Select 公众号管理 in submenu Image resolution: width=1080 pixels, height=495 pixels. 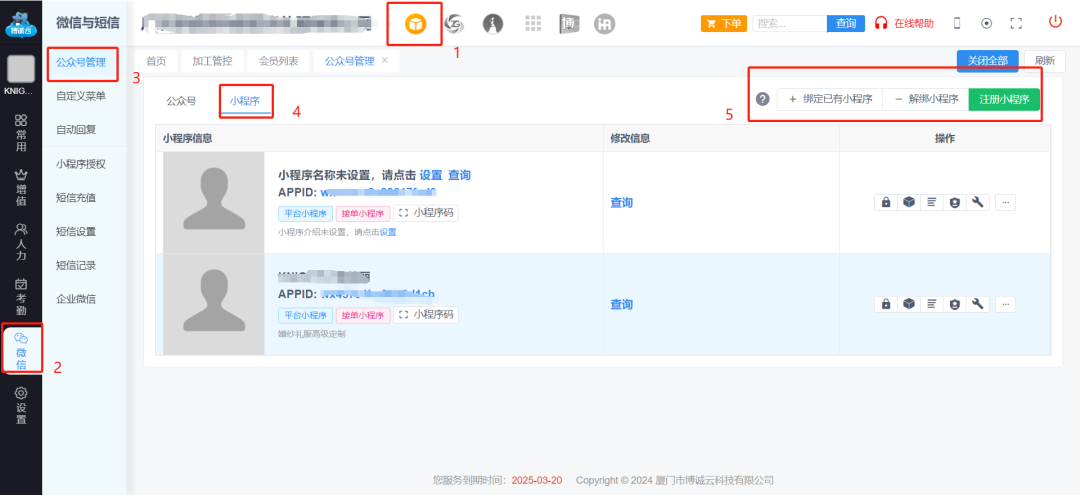pos(81,63)
